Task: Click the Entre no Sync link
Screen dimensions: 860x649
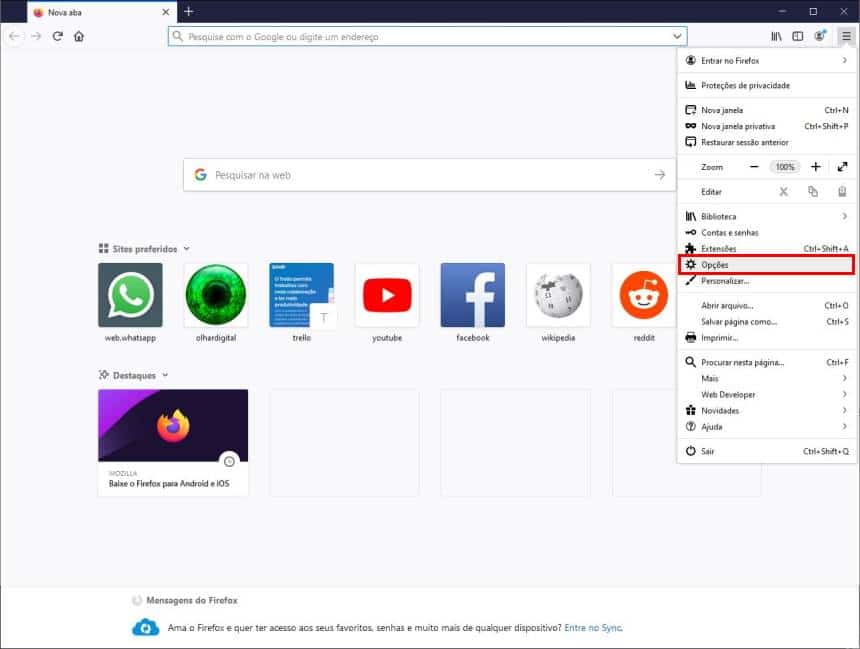Action: (x=593, y=627)
